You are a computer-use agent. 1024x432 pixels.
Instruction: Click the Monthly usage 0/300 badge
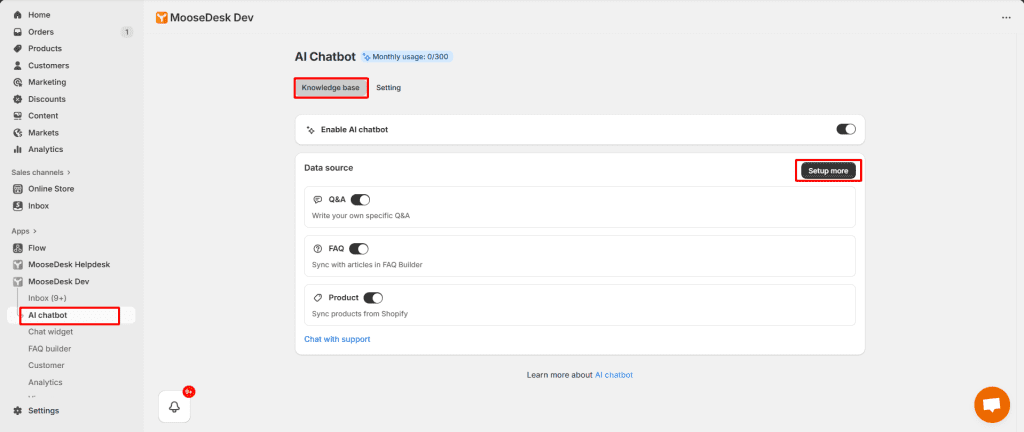pos(407,57)
